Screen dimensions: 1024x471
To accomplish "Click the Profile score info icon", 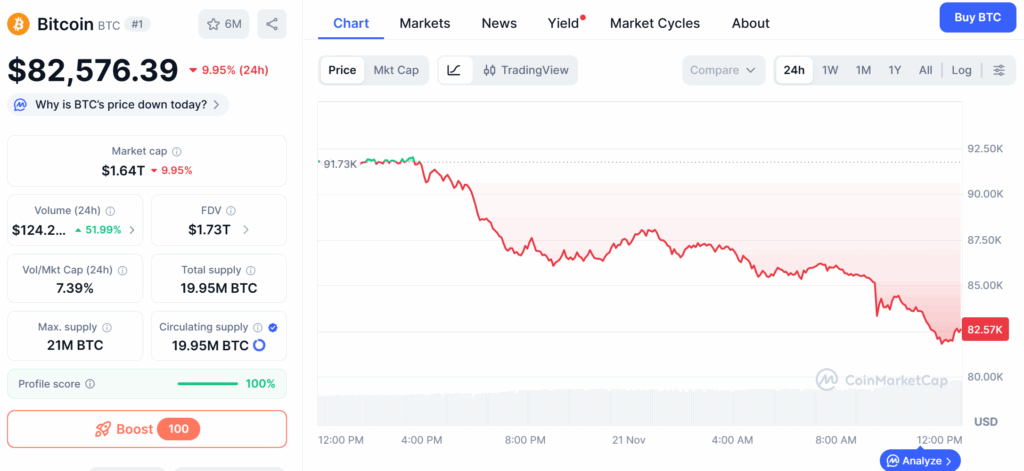I will coord(90,384).
